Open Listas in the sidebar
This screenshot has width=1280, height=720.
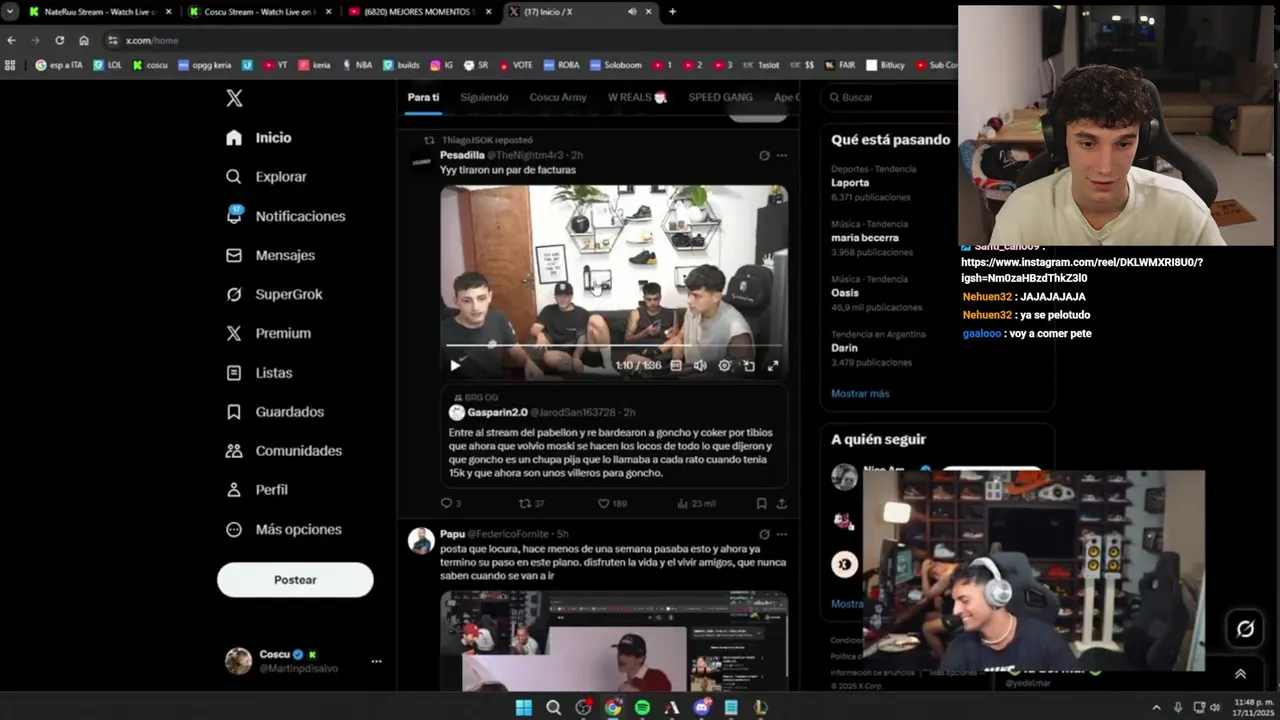[x=259, y=372]
